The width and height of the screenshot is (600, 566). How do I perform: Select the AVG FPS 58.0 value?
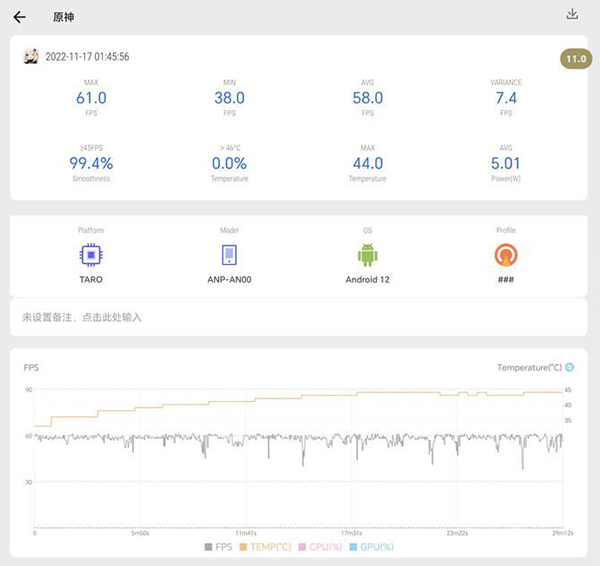pyautogui.click(x=367, y=98)
